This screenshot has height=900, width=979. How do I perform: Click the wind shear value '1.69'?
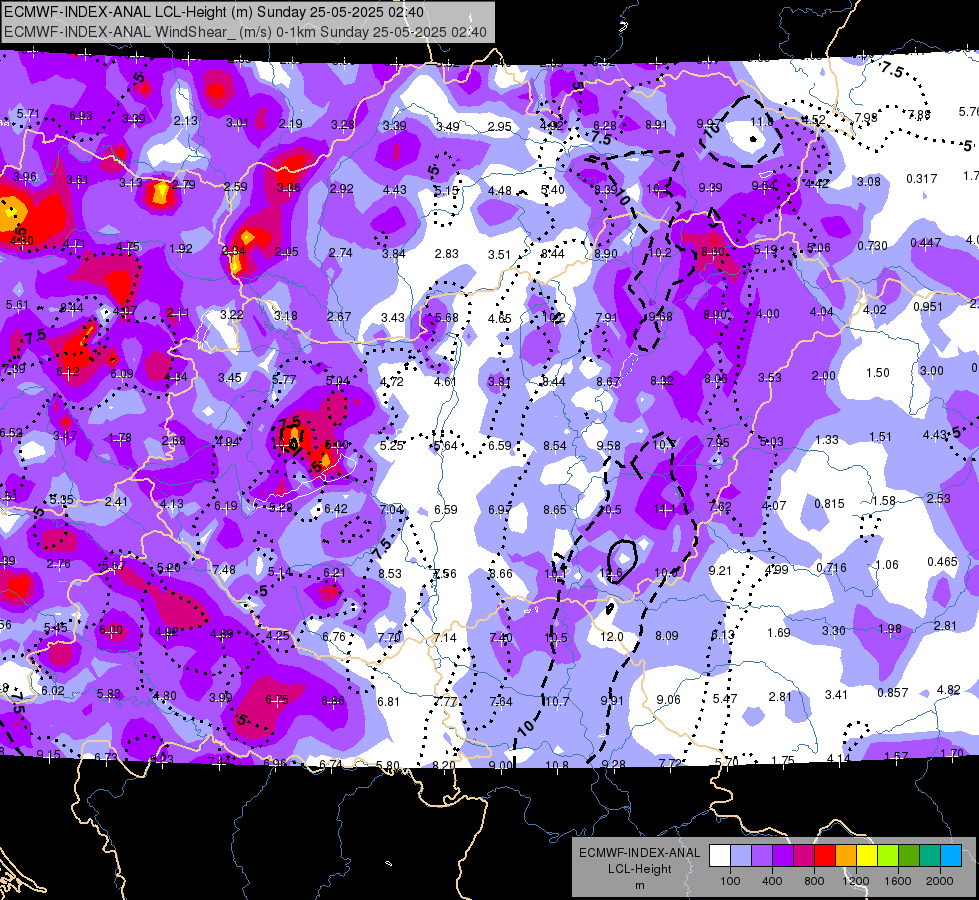(779, 633)
